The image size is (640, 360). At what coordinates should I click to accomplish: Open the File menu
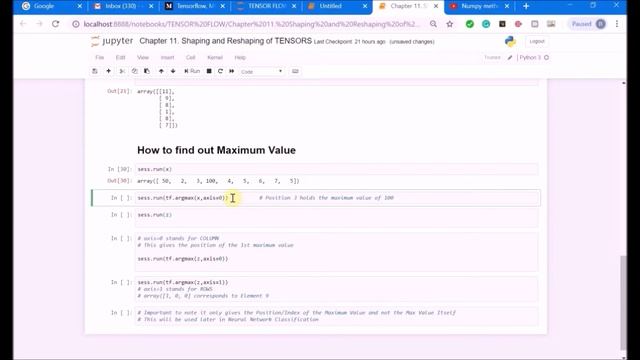(x=100, y=58)
